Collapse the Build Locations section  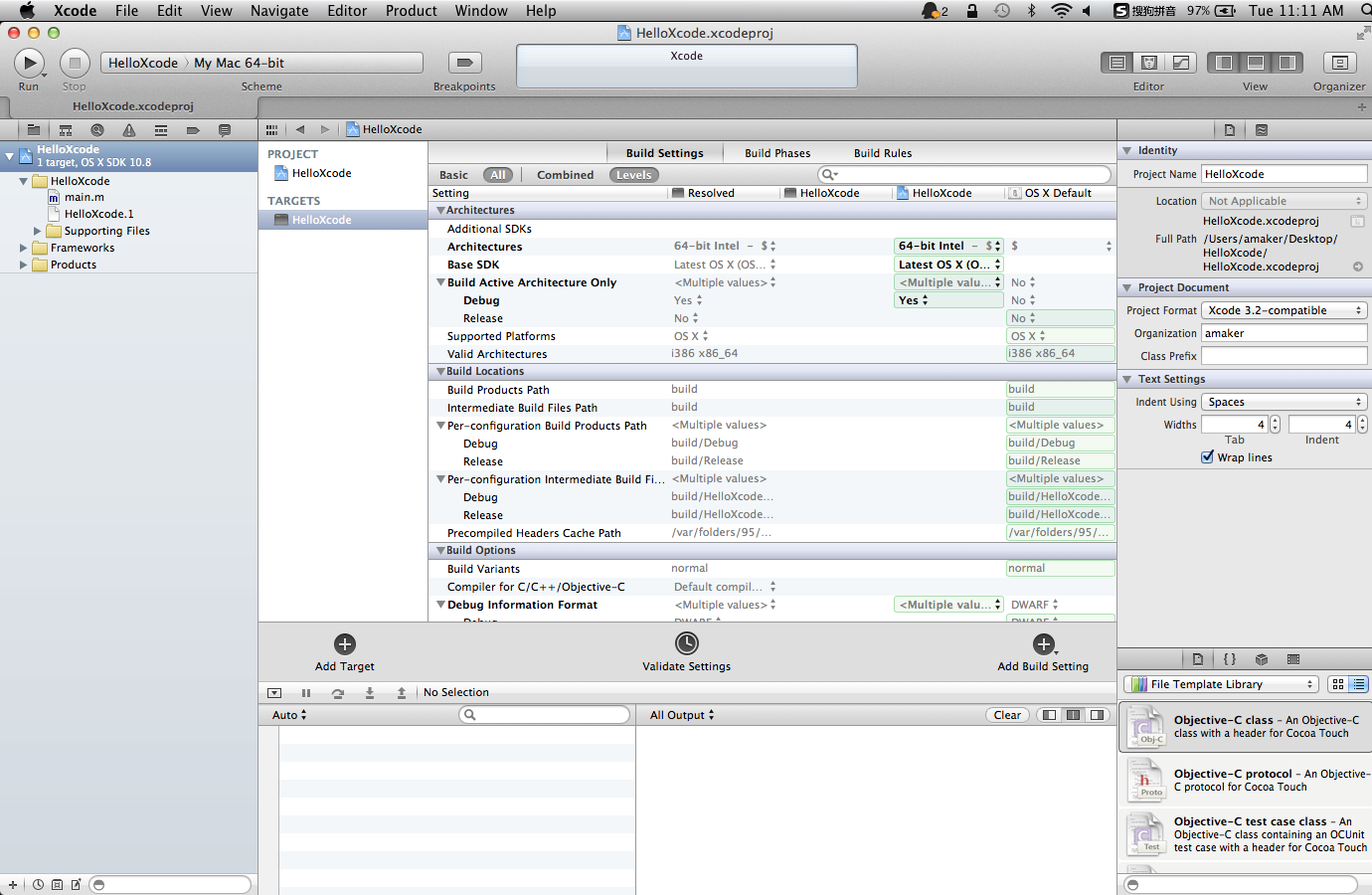[x=440, y=372]
